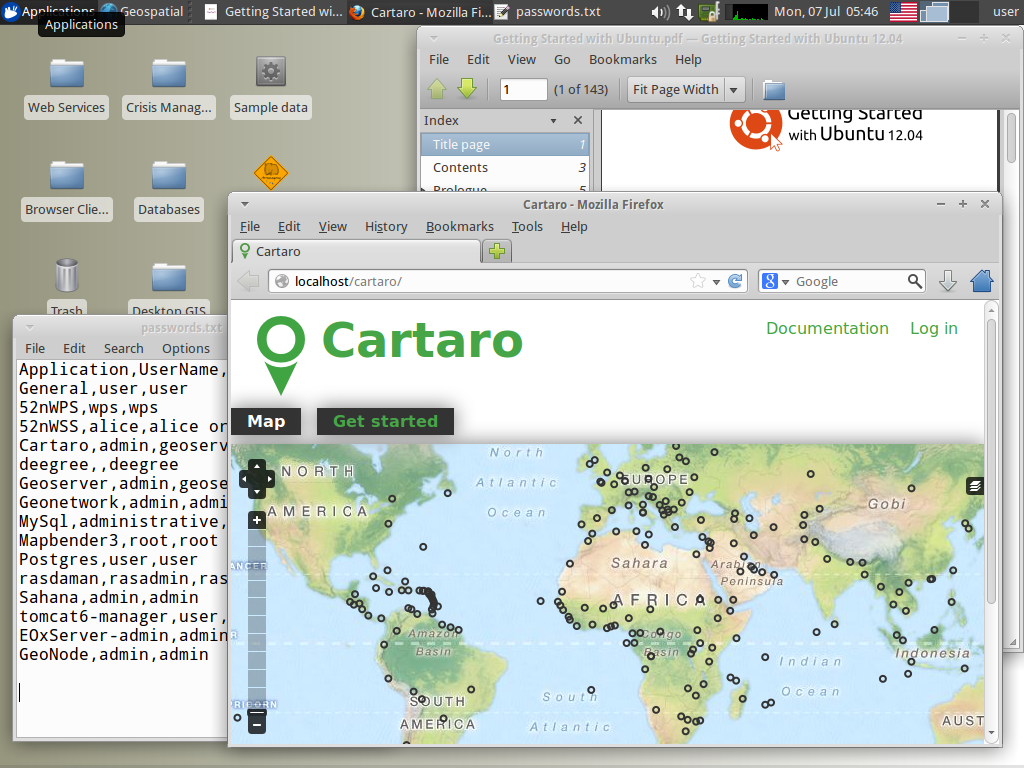Reload the Cartaro page in Firefox
This screenshot has height=768, width=1024.
tap(735, 281)
